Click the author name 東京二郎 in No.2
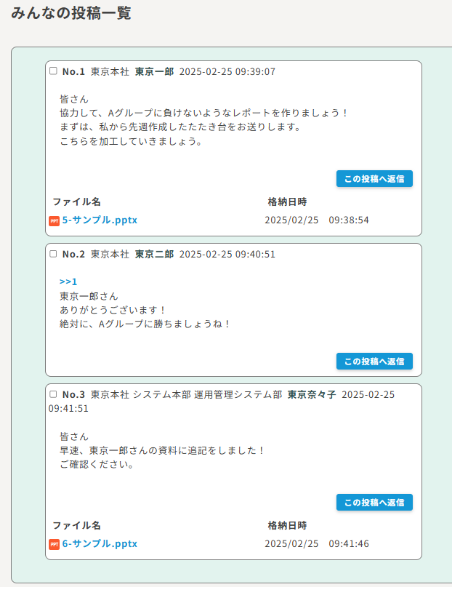The image size is (452, 594). point(154,254)
